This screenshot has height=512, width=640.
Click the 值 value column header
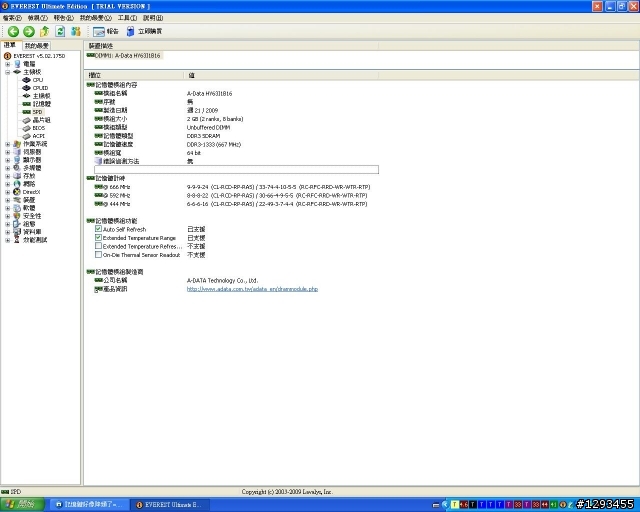coord(281,75)
